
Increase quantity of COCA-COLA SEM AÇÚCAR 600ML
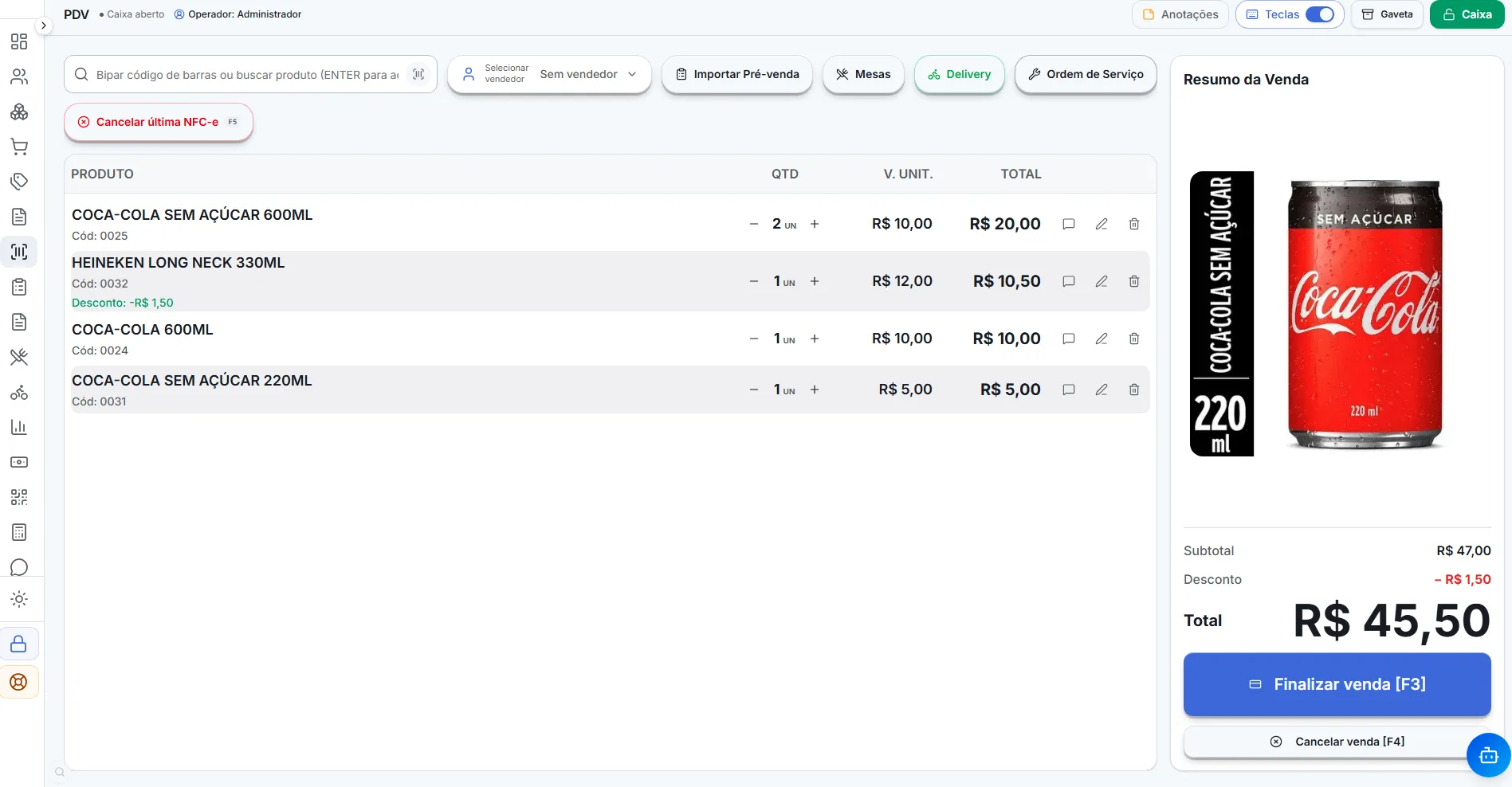(x=815, y=224)
